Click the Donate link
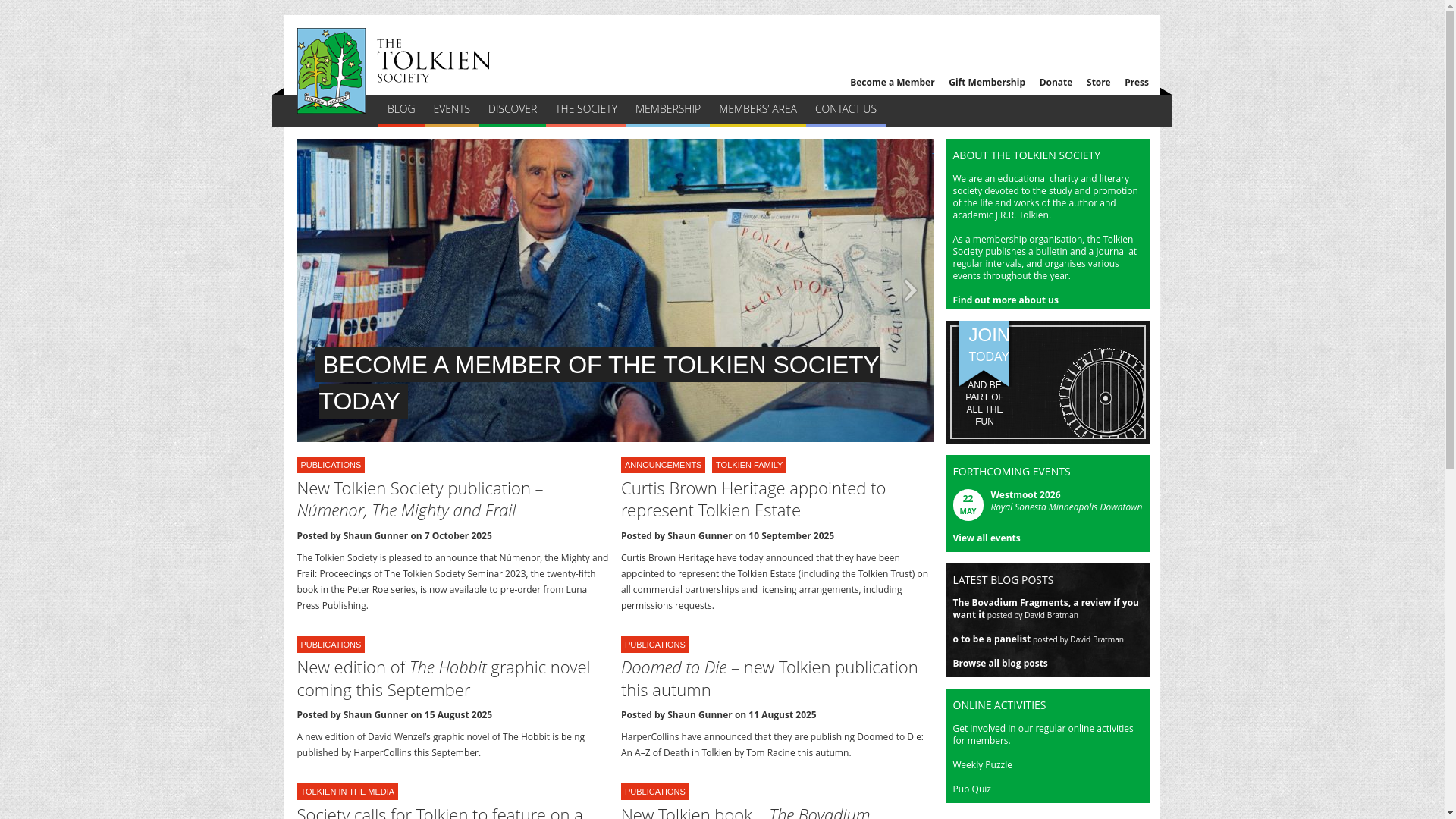1456x819 pixels. point(1055,83)
